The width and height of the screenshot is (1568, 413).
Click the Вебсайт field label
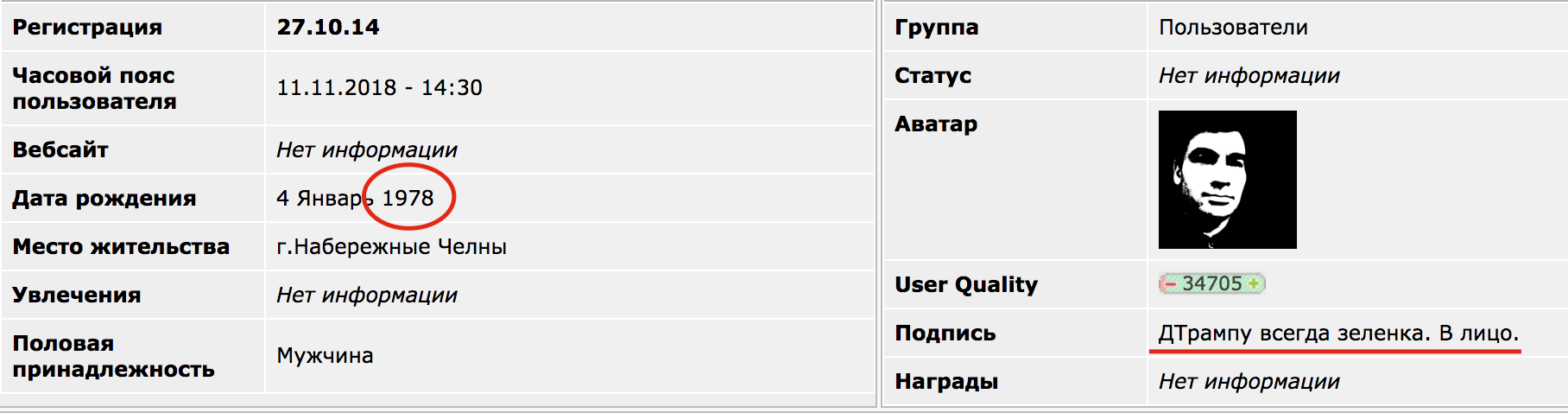(60, 149)
